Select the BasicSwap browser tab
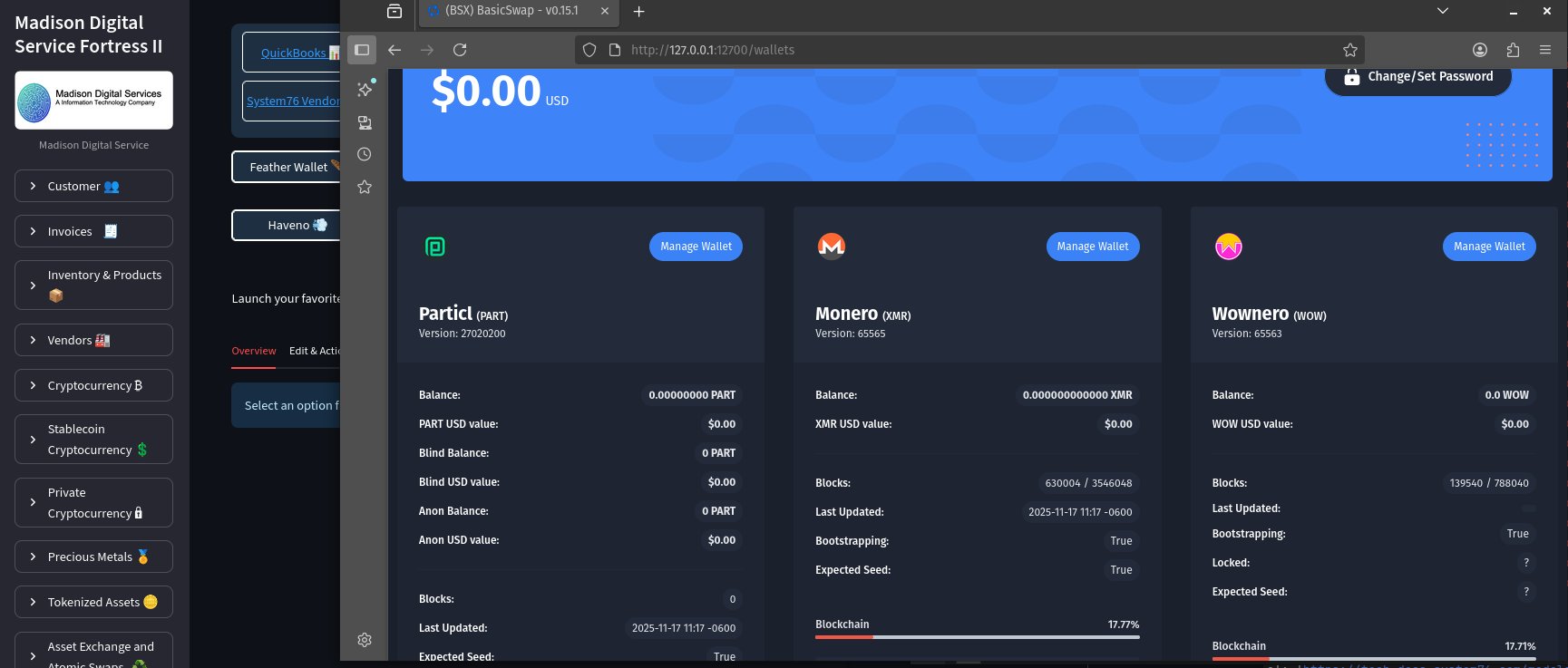The height and width of the screenshot is (668, 1568). coord(511,11)
